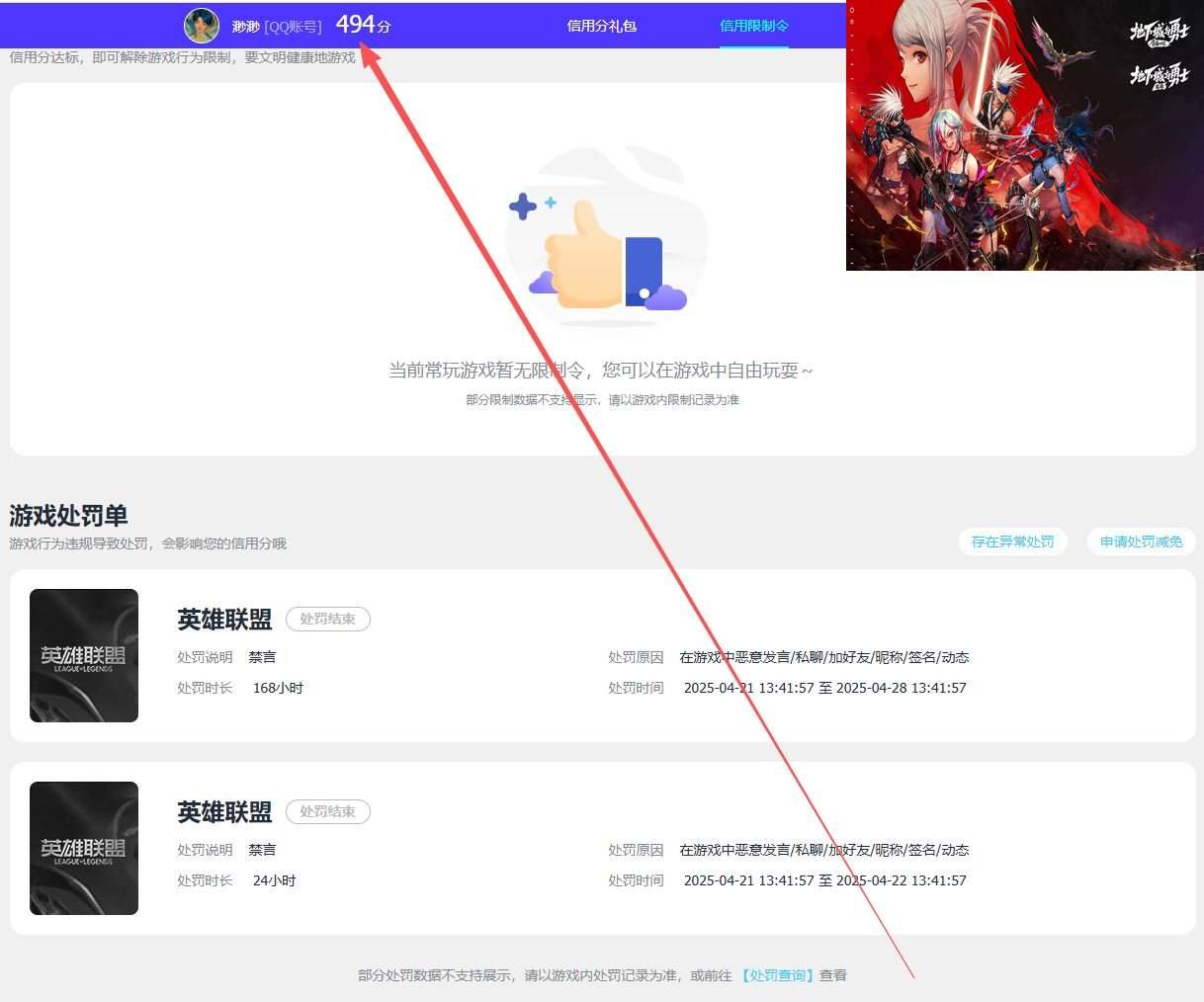Click 英雄联盟 title in 168小时 penalty card
Screen dimensions: 1204x1002
click(224, 620)
